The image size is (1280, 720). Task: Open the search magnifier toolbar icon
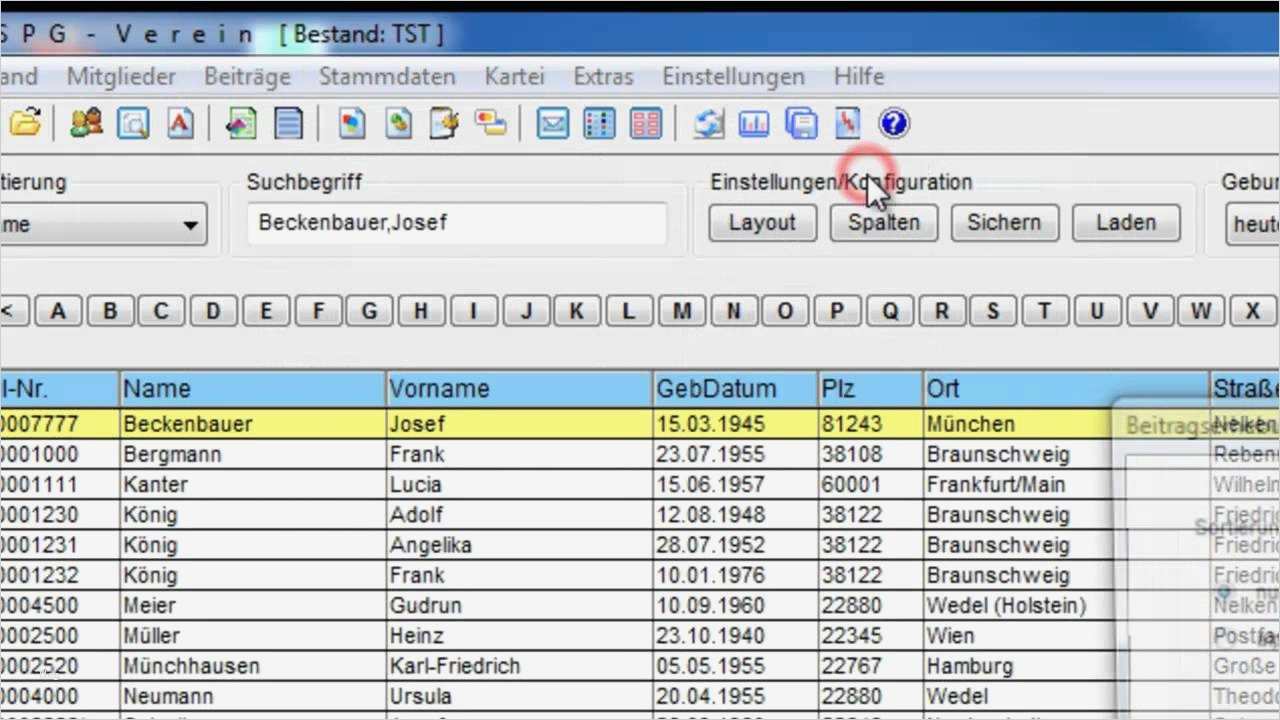(x=133, y=123)
